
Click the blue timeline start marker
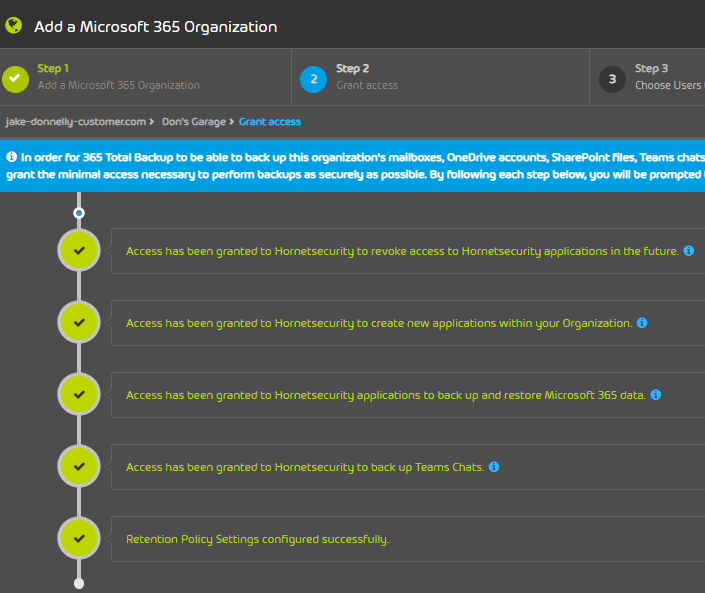(x=79, y=213)
